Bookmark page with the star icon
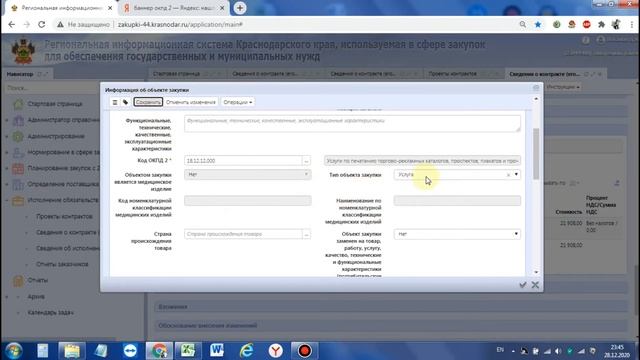The image size is (640, 360). coord(538,24)
